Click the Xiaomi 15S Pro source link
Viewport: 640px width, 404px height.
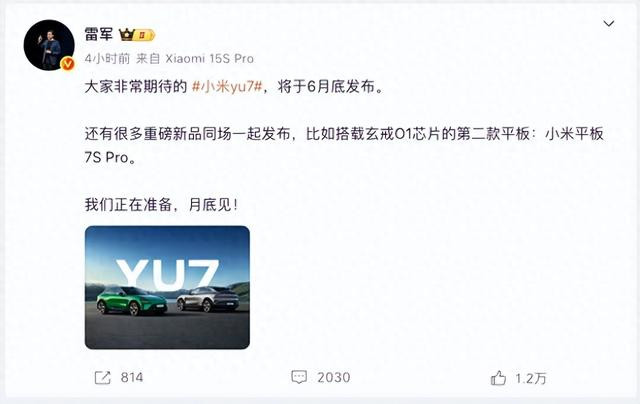209,59
